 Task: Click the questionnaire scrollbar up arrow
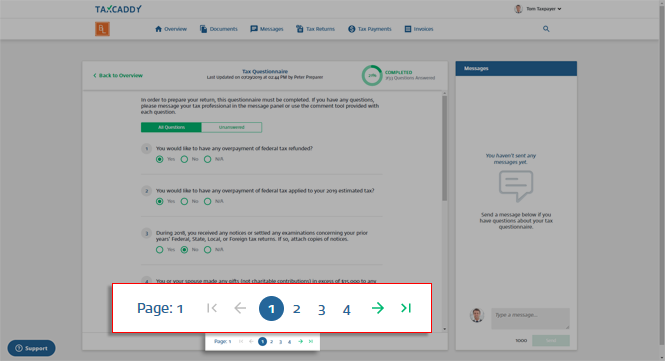click(x=444, y=93)
